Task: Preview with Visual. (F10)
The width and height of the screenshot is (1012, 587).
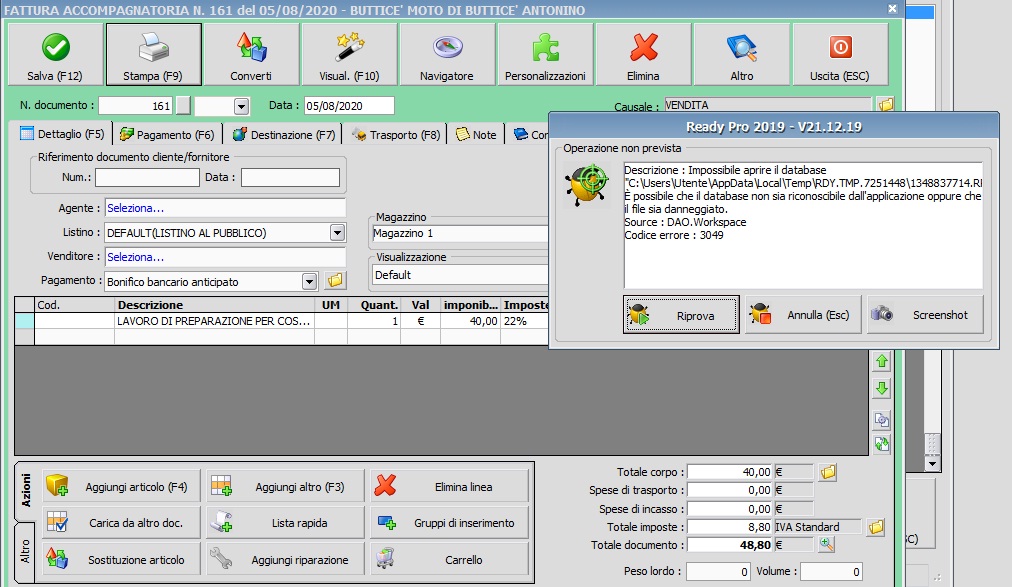Action: (349, 54)
